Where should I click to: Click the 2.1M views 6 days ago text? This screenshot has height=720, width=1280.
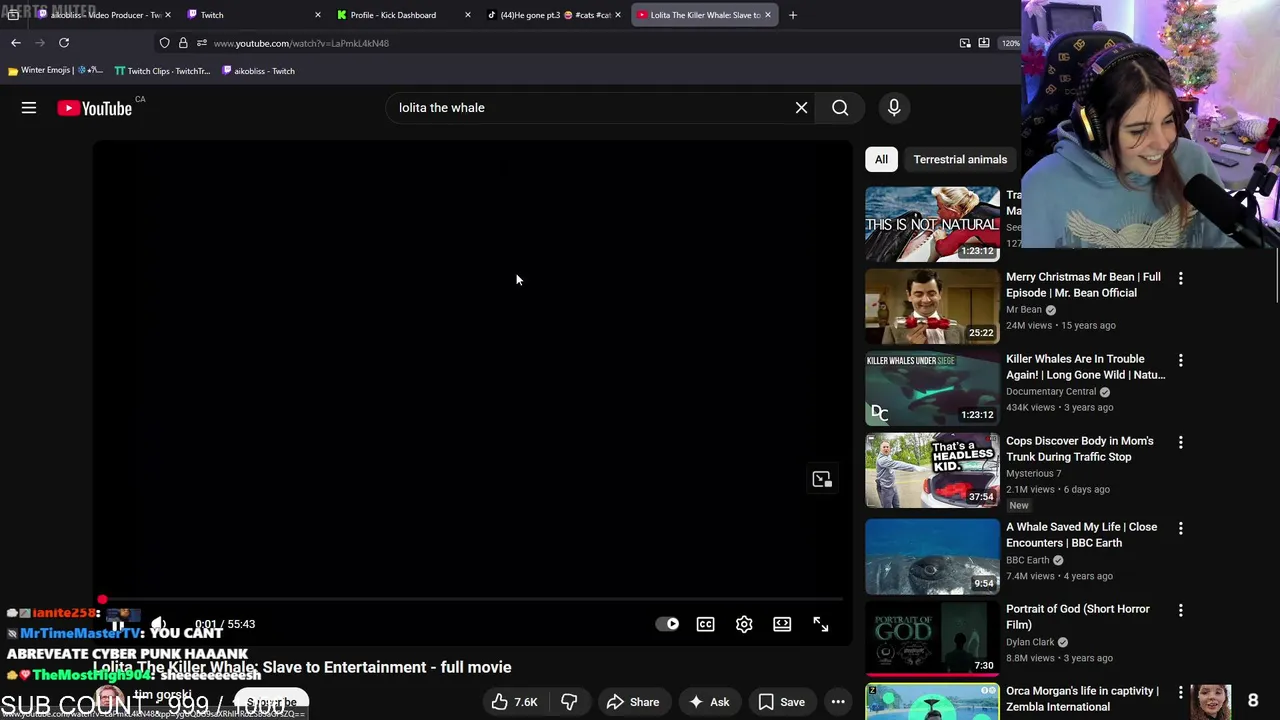click(1058, 490)
